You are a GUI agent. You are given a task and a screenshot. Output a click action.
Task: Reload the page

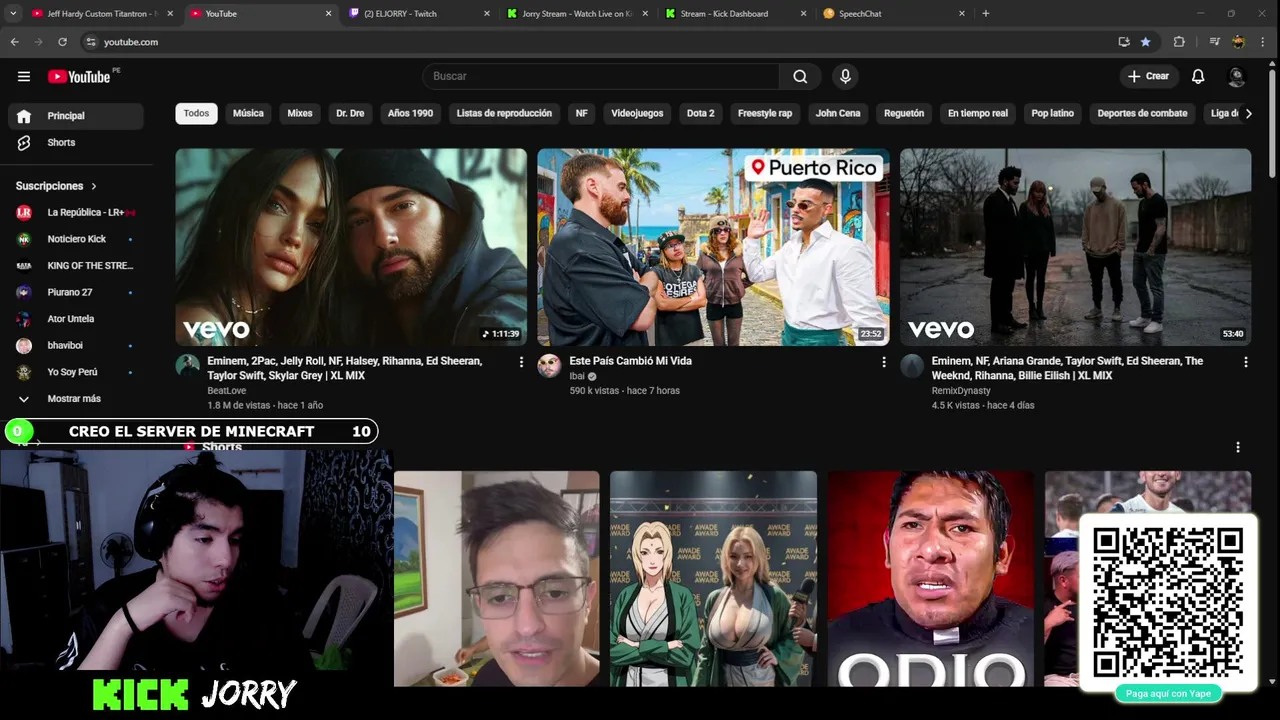click(62, 42)
